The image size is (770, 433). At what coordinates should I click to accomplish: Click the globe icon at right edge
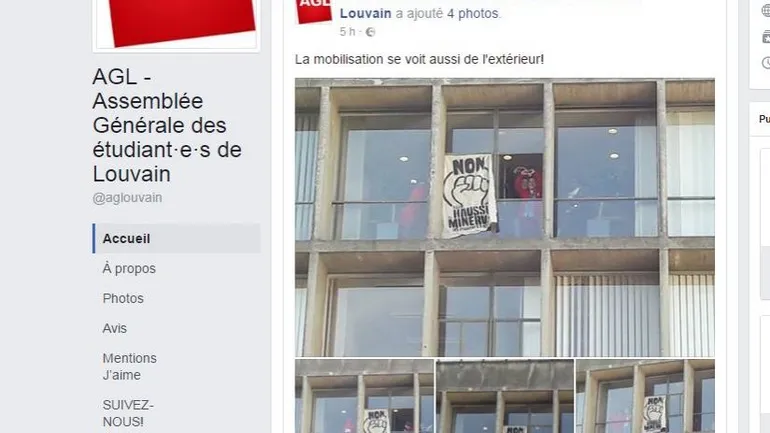pos(766,11)
